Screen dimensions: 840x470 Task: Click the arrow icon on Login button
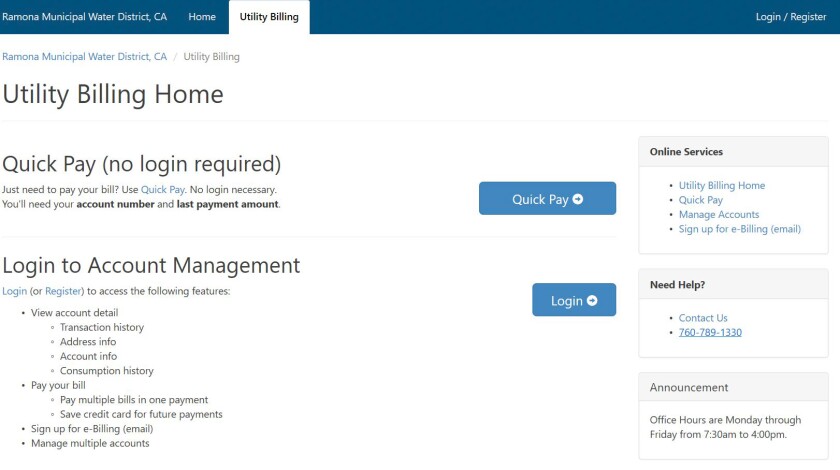tap(592, 301)
